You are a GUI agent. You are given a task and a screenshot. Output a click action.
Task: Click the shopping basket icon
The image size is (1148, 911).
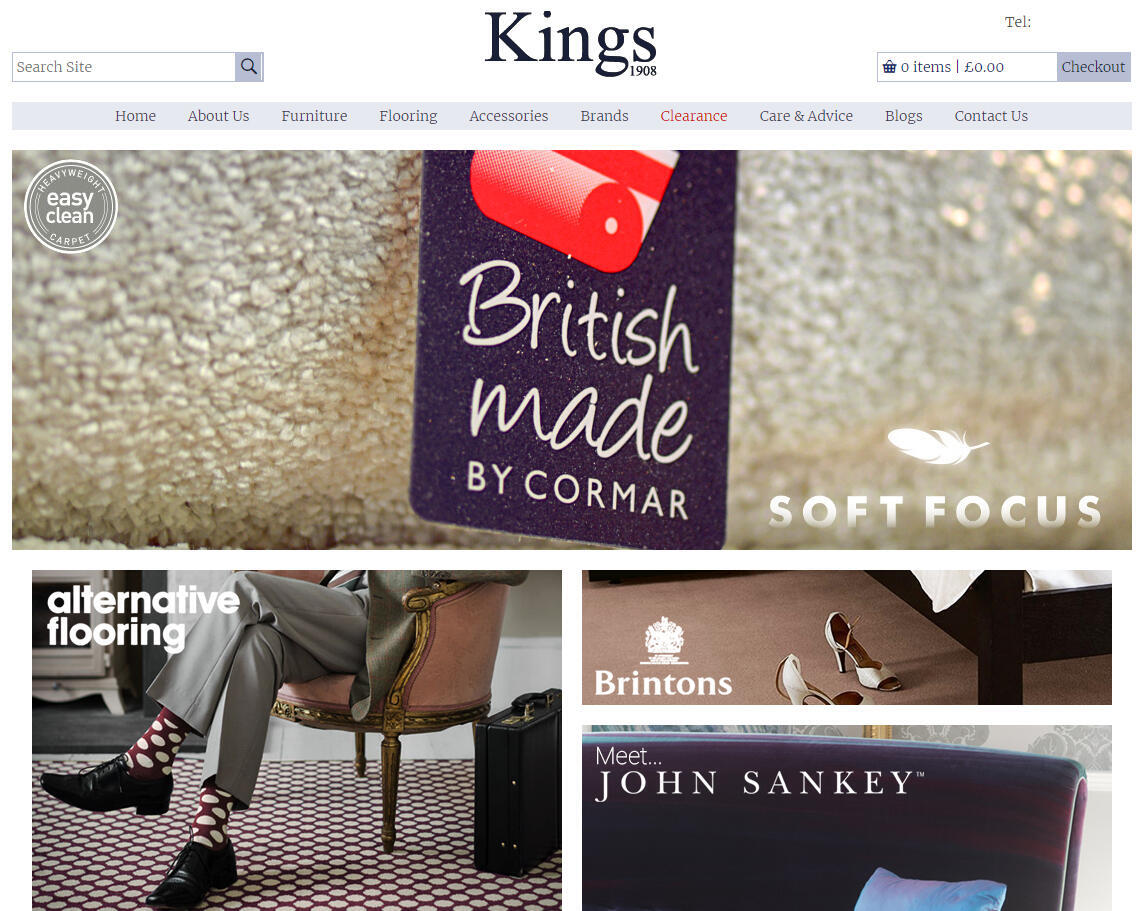pos(889,67)
